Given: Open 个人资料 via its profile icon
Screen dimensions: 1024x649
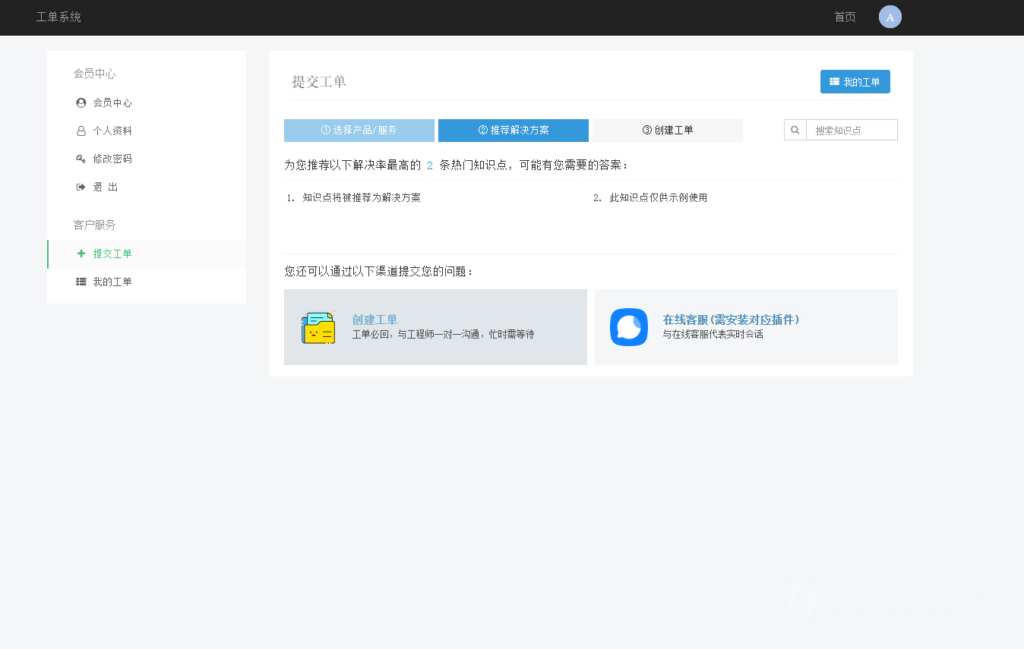Looking at the screenshot, I should (x=78, y=130).
